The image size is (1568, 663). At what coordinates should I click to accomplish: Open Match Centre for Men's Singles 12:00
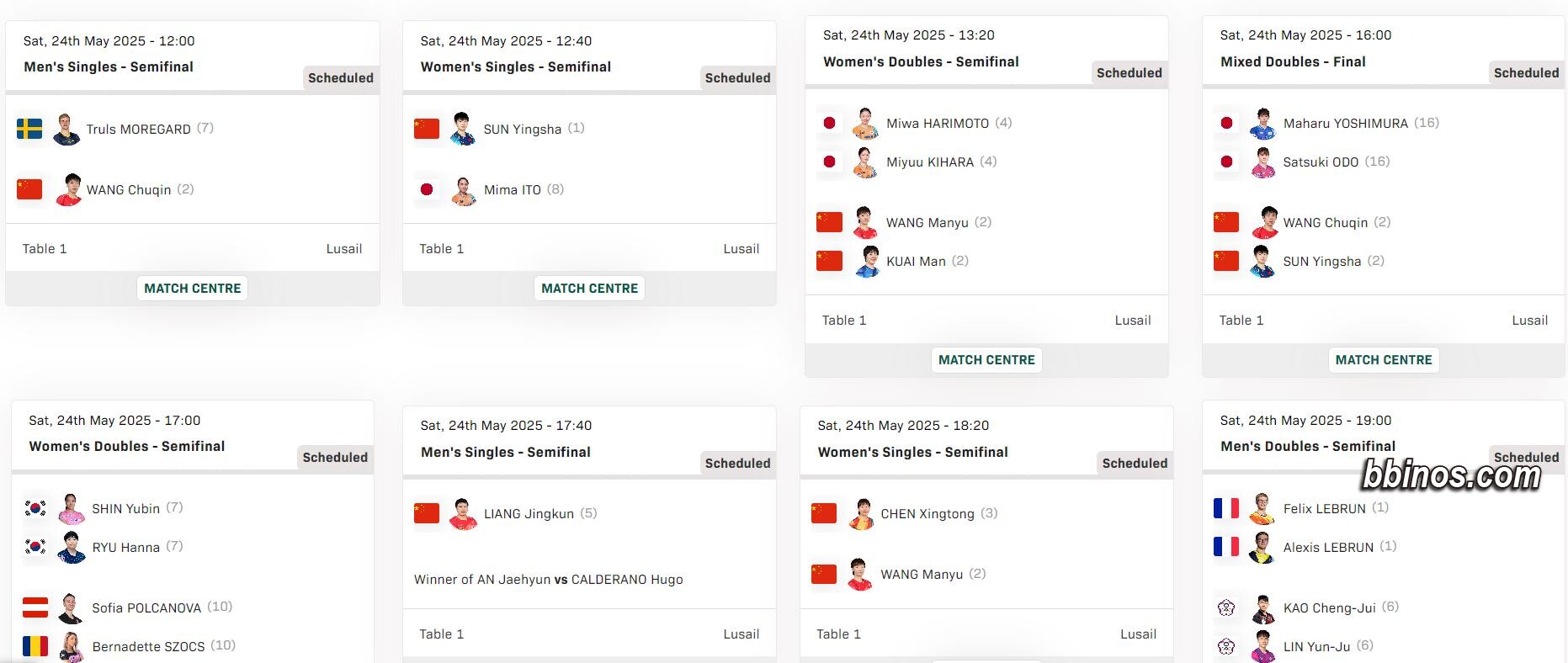click(193, 288)
